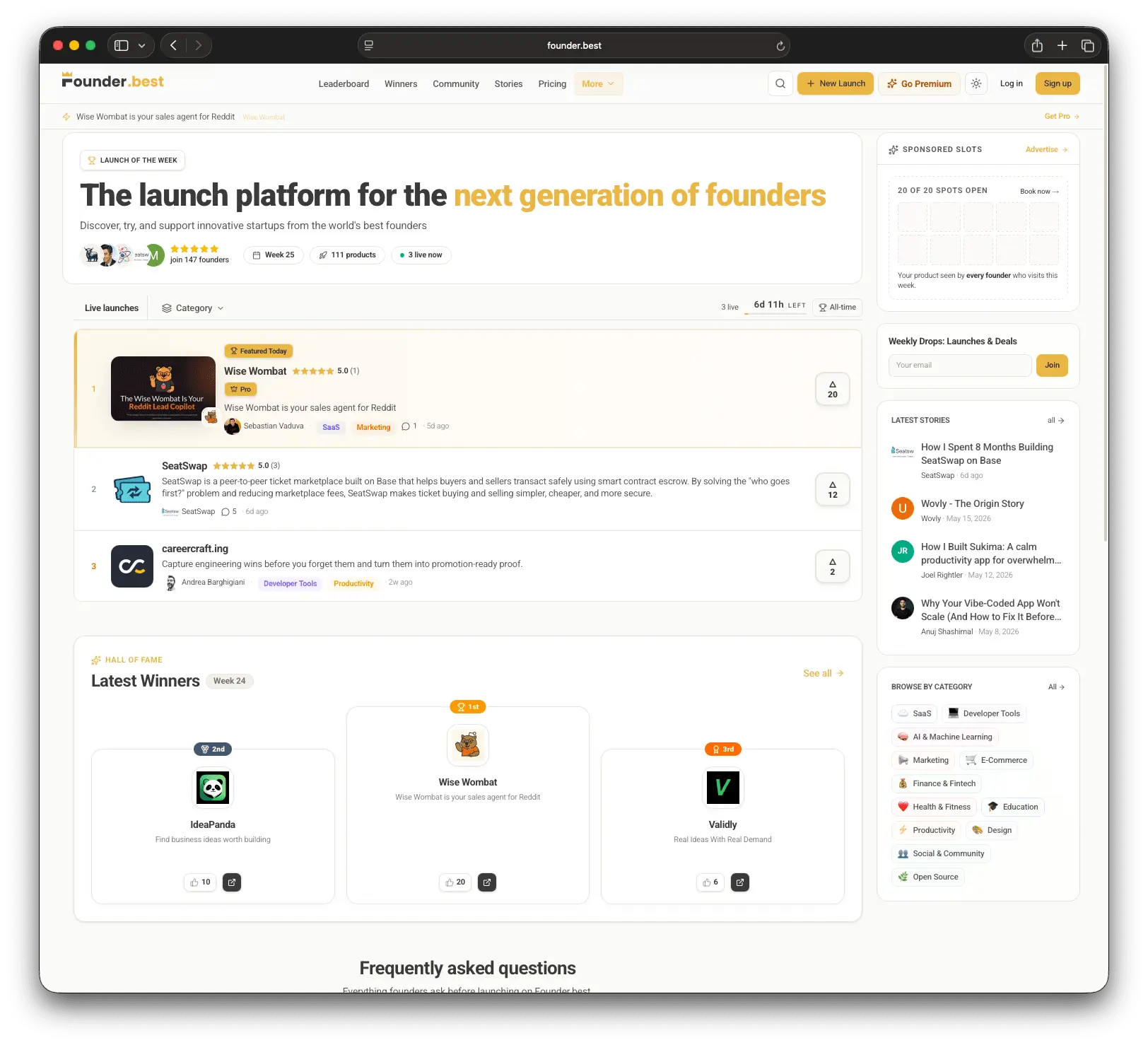Viewport: 1148px width, 1045px height.
Task: Open the Stories nav link
Action: click(509, 83)
